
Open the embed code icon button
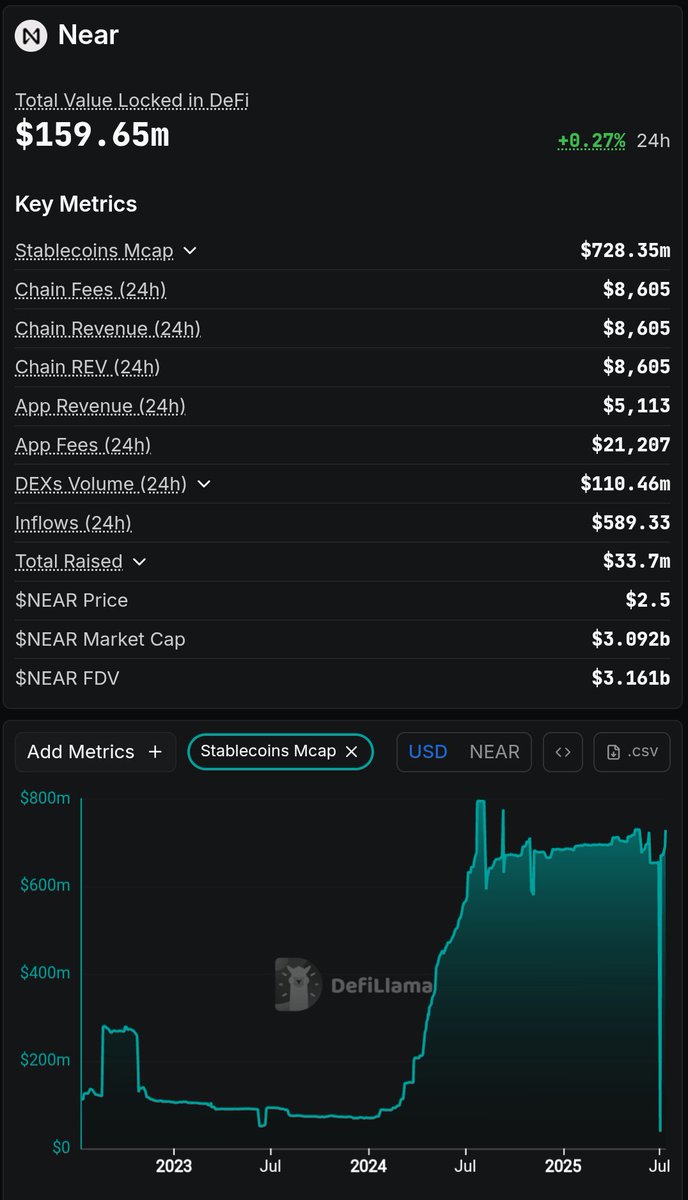pos(563,752)
